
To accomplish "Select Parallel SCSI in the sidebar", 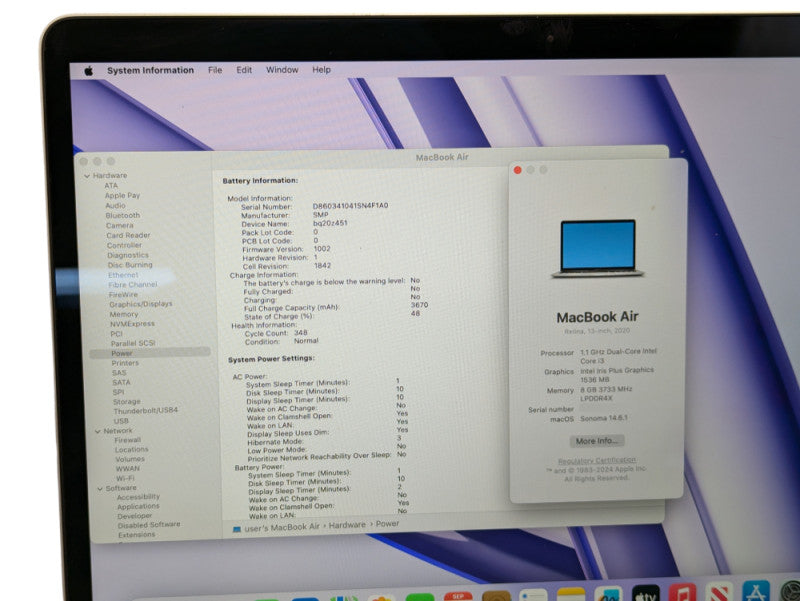I will (x=133, y=343).
